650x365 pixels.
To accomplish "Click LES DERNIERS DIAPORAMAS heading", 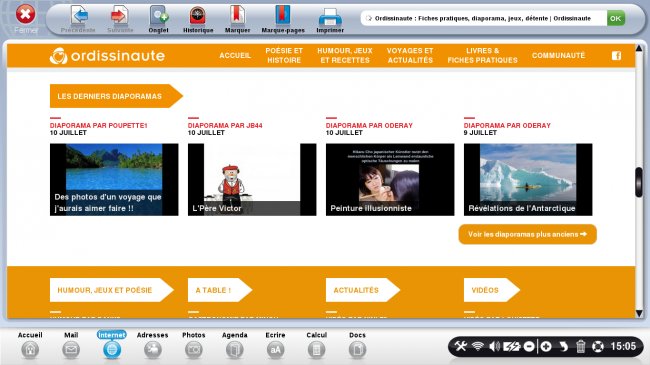I will coord(116,96).
